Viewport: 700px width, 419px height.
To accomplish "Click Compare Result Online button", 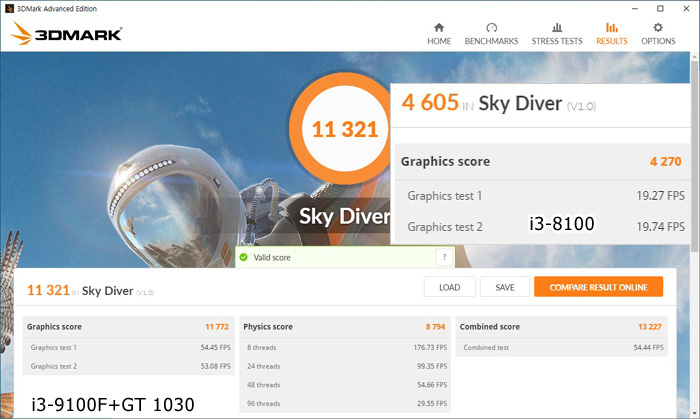I will click(x=598, y=287).
